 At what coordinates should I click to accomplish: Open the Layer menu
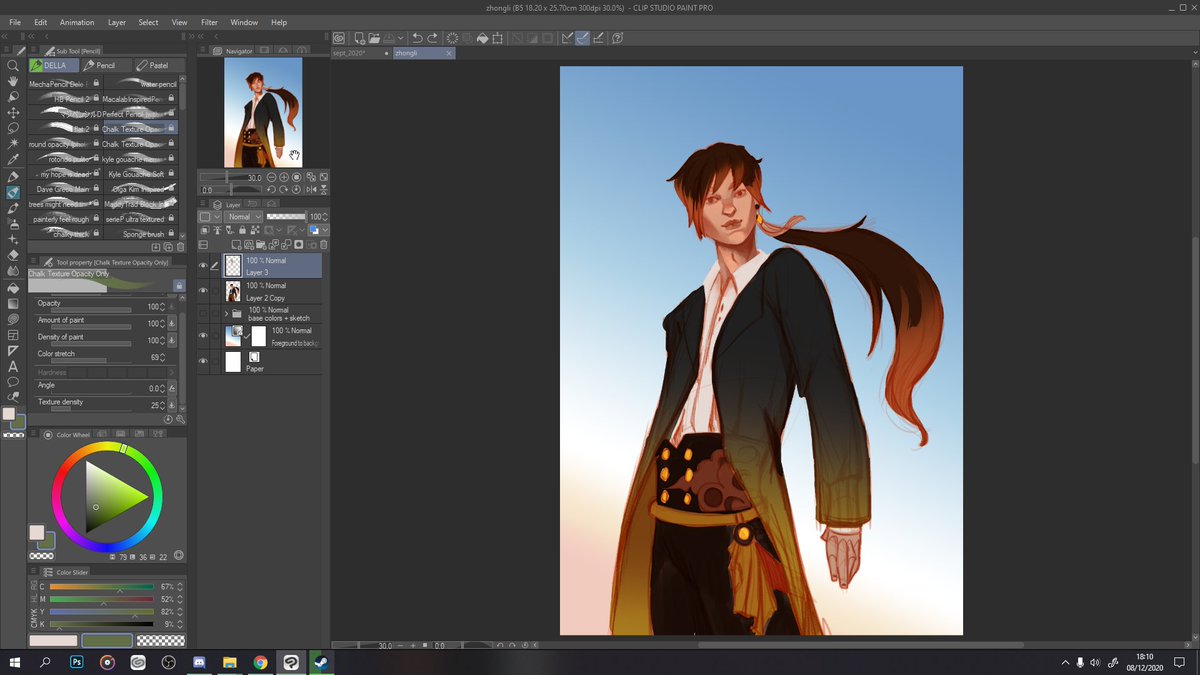[x=117, y=22]
